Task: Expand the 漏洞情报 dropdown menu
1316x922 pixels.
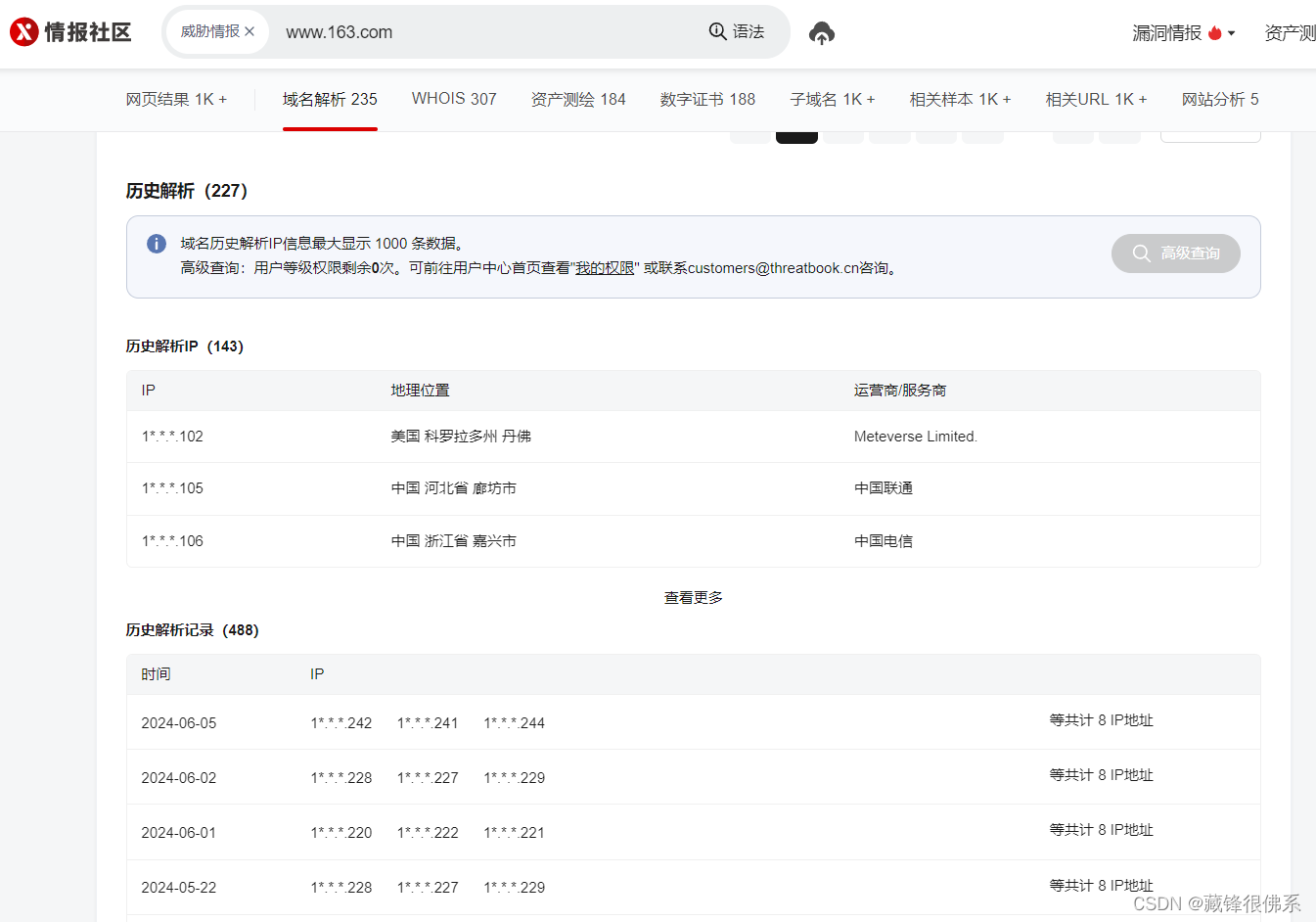Action: 1184,33
